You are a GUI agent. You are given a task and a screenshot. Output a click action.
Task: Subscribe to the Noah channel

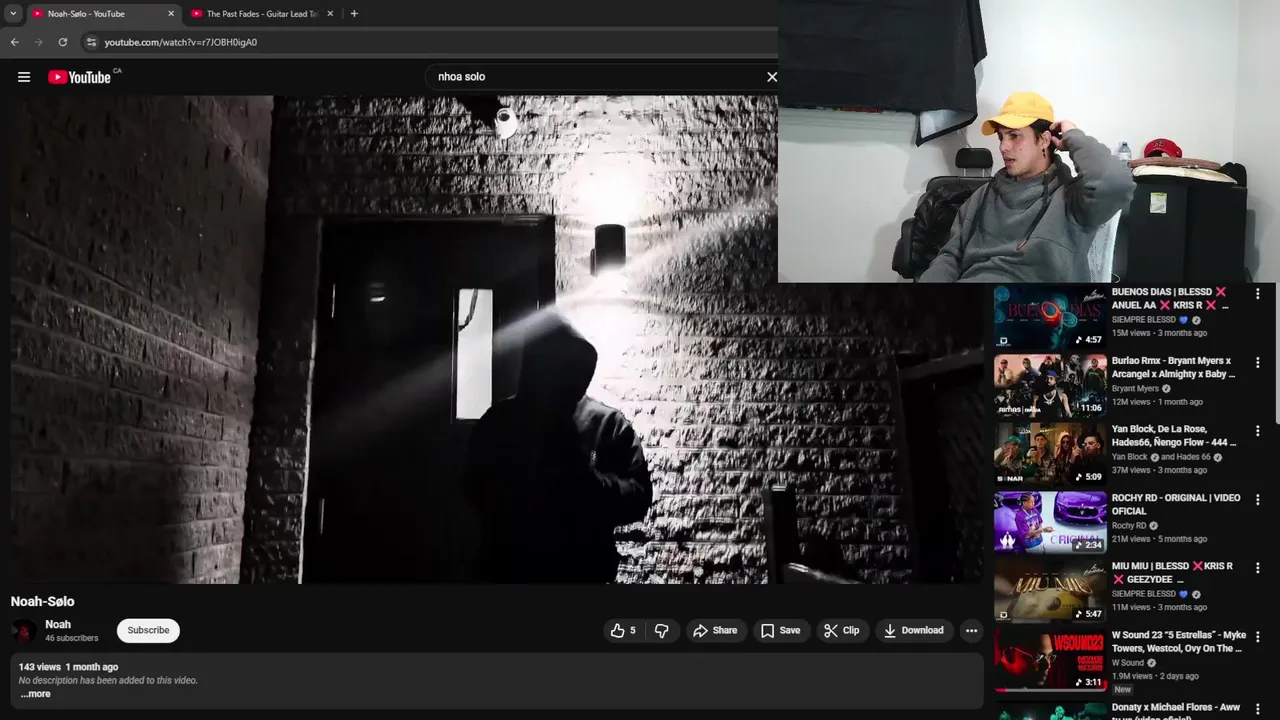click(148, 630)
